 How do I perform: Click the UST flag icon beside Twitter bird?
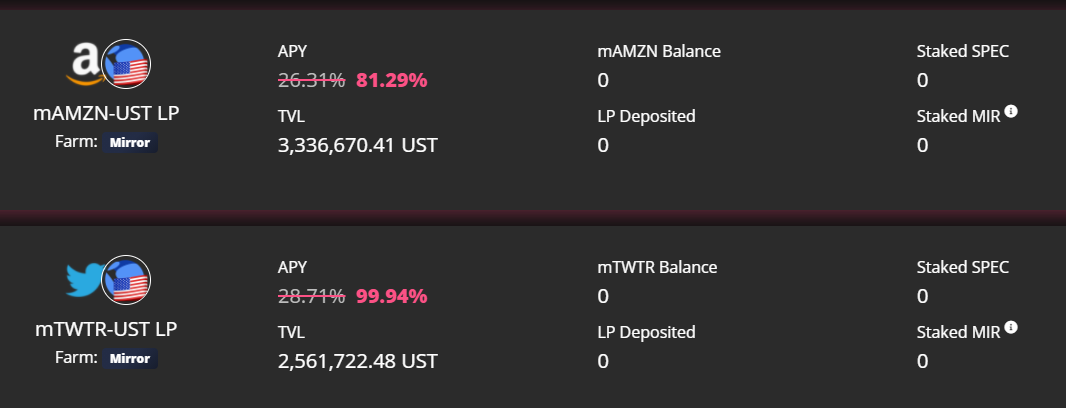(x=126, y=280)
